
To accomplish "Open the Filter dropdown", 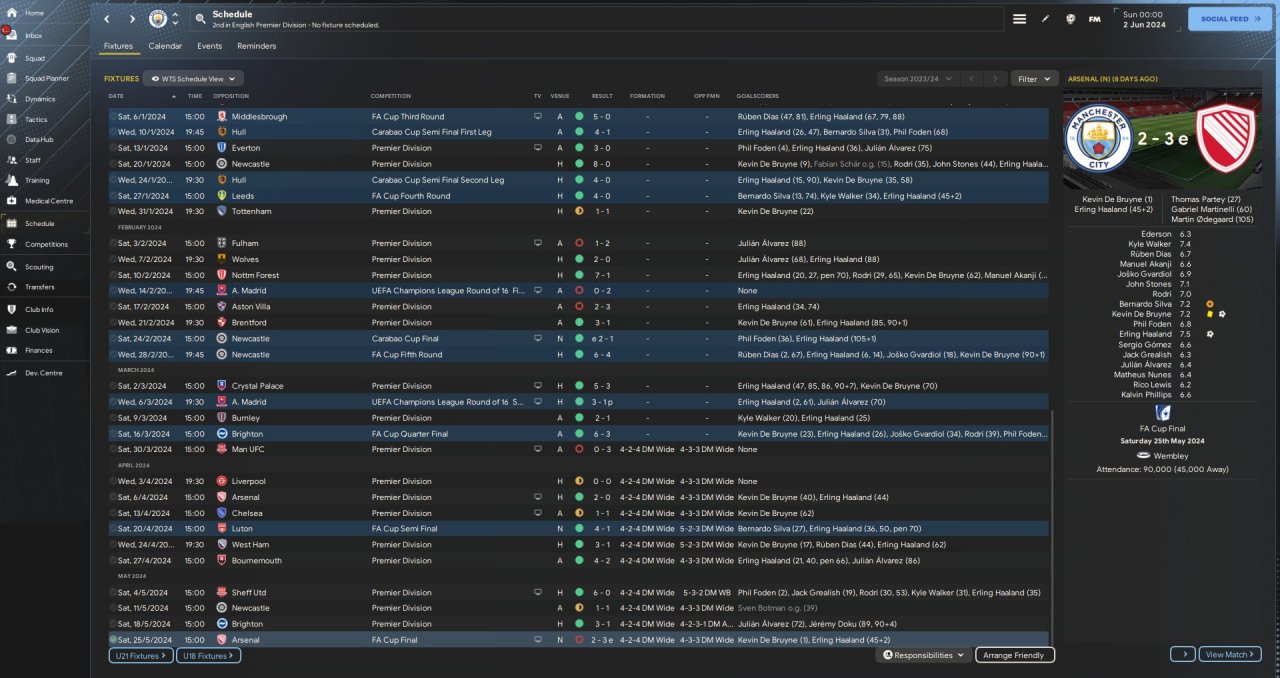I will 1034,78.
